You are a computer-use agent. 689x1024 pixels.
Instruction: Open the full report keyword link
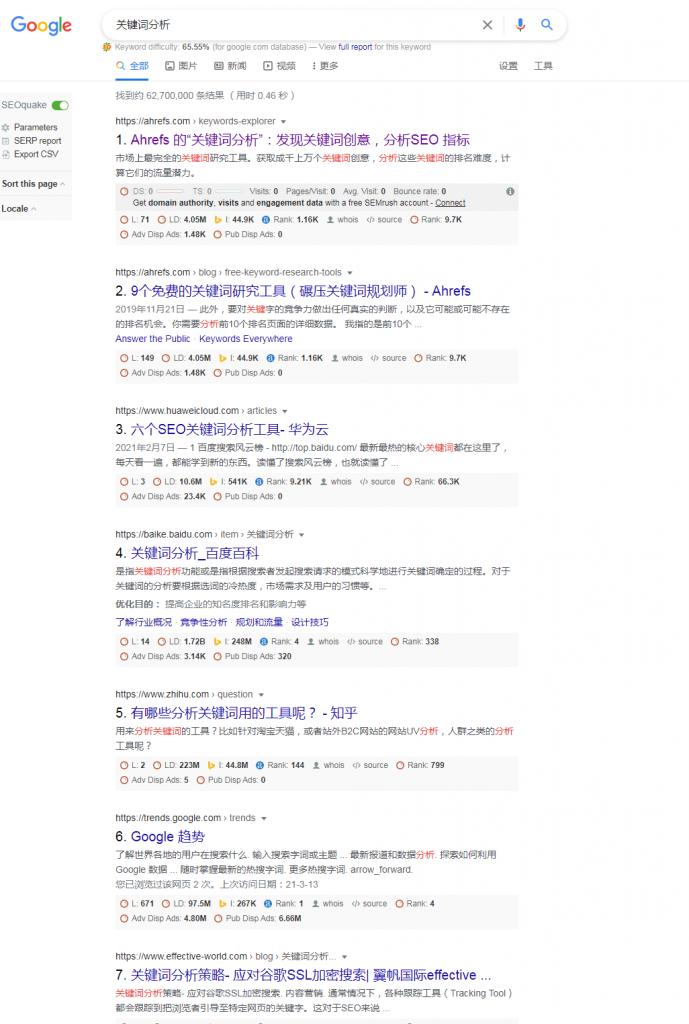point(355,47)
